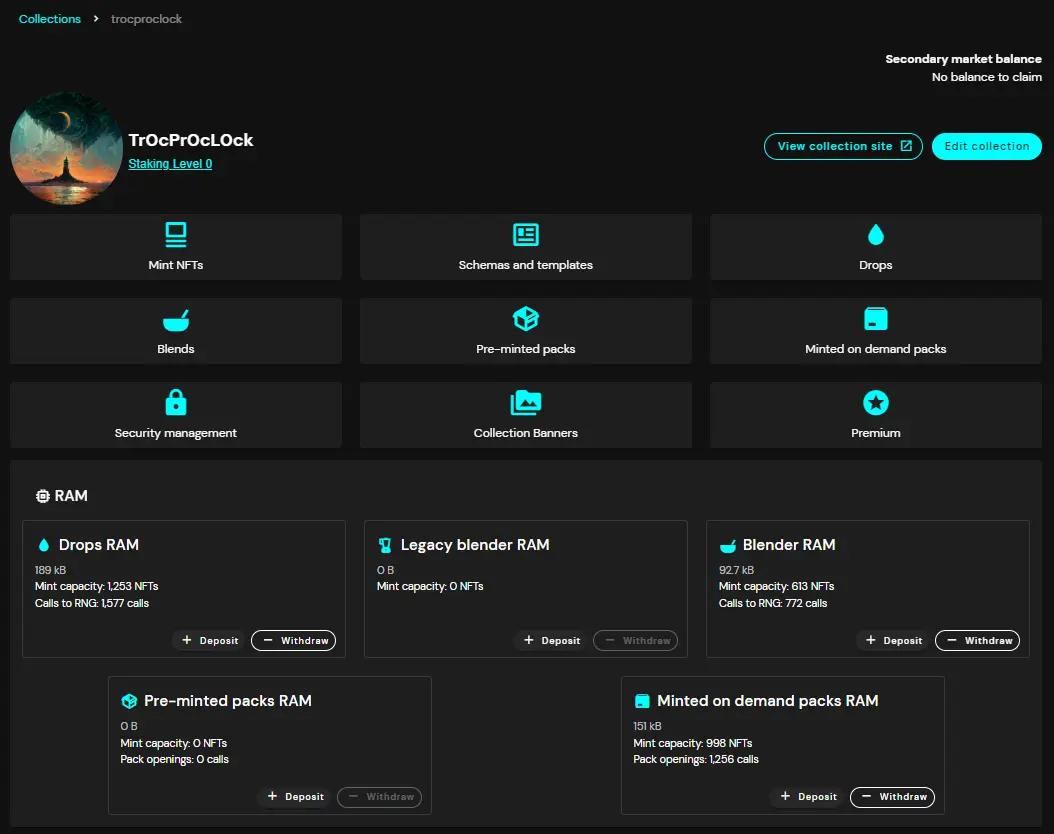Screen dimensions: 1054x834
Task: Click the Schemas and templates icon
Action: pyautogui.click(x=526, y=235)
